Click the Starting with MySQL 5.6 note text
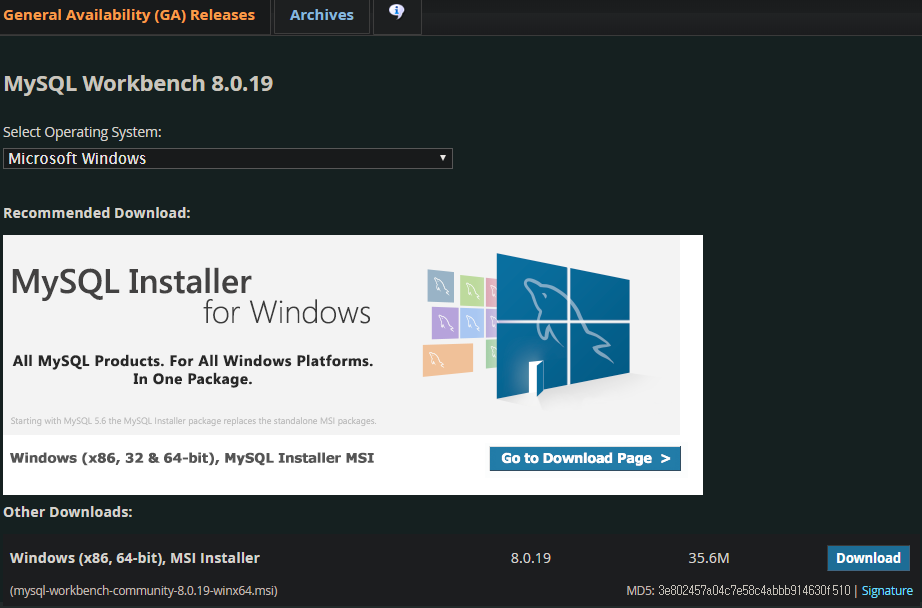922x608 pixels. click(193, 421)
